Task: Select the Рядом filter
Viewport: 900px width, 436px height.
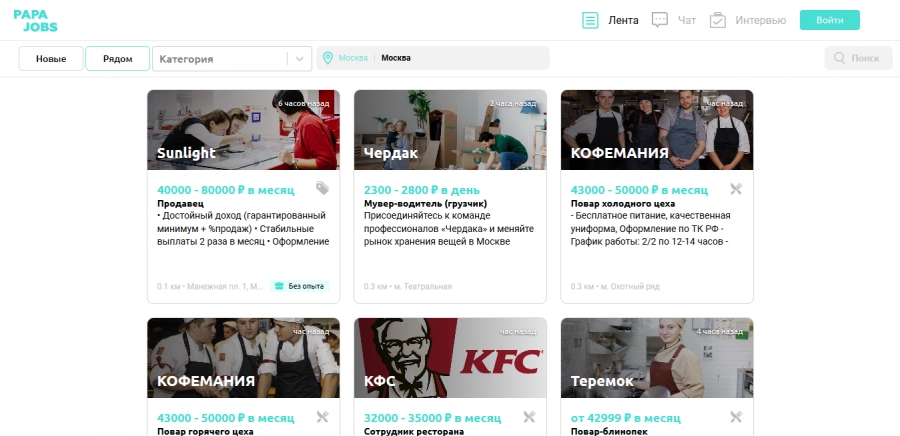Action: pyautogui.click(x=118, y=59)
